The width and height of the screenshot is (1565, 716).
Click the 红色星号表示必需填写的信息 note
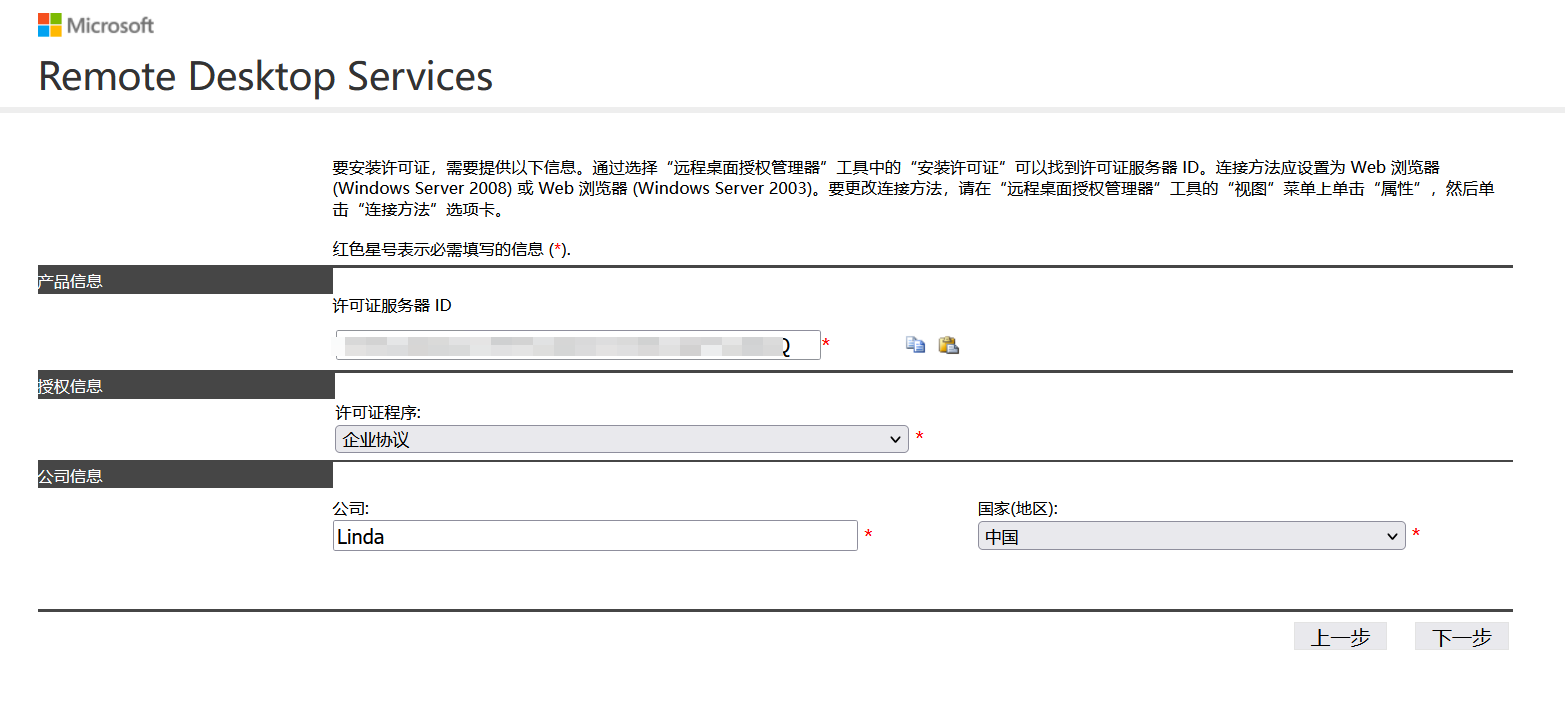click(451, 249)
